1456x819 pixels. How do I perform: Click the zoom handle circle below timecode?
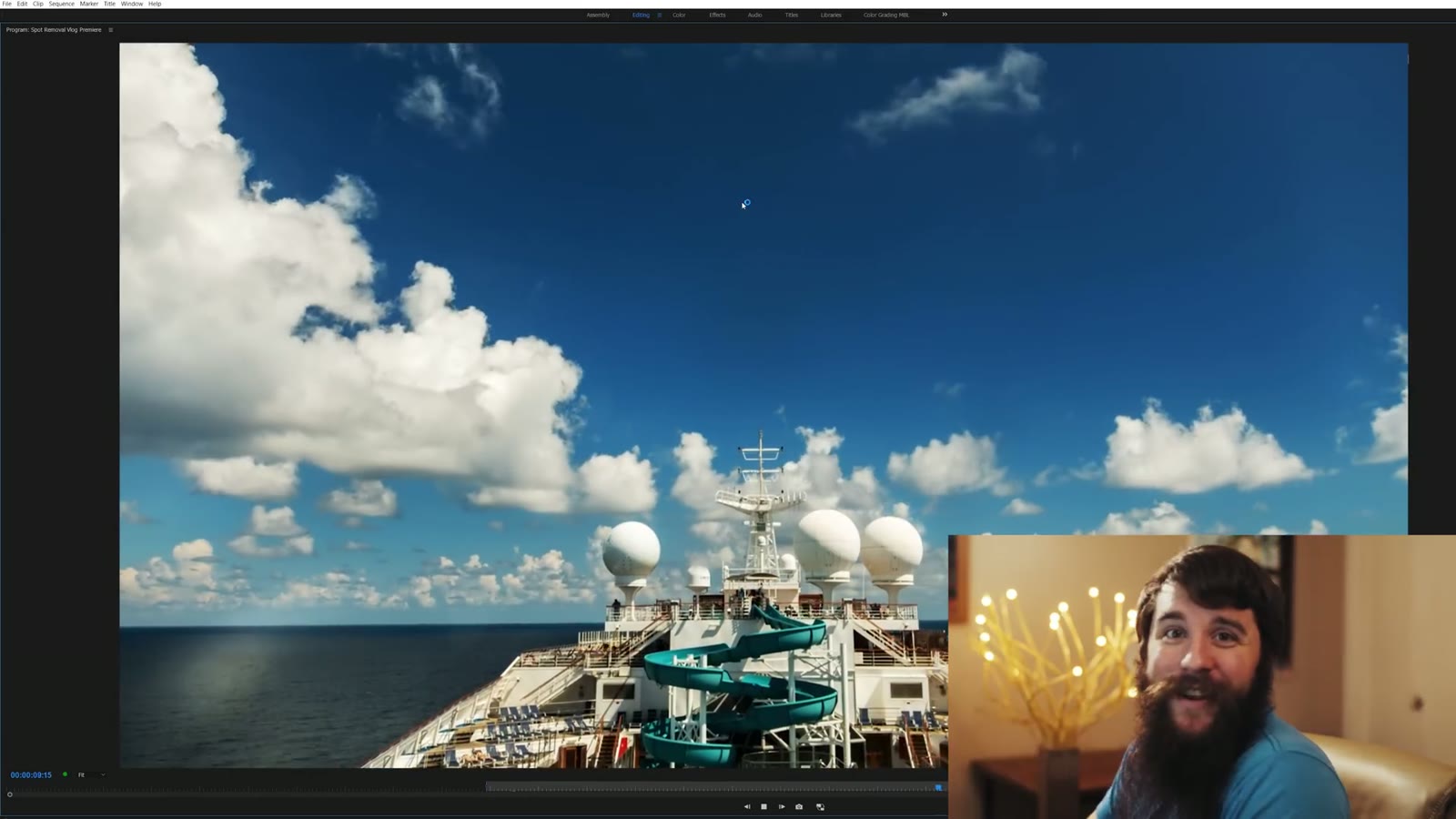tap(10, 794)
